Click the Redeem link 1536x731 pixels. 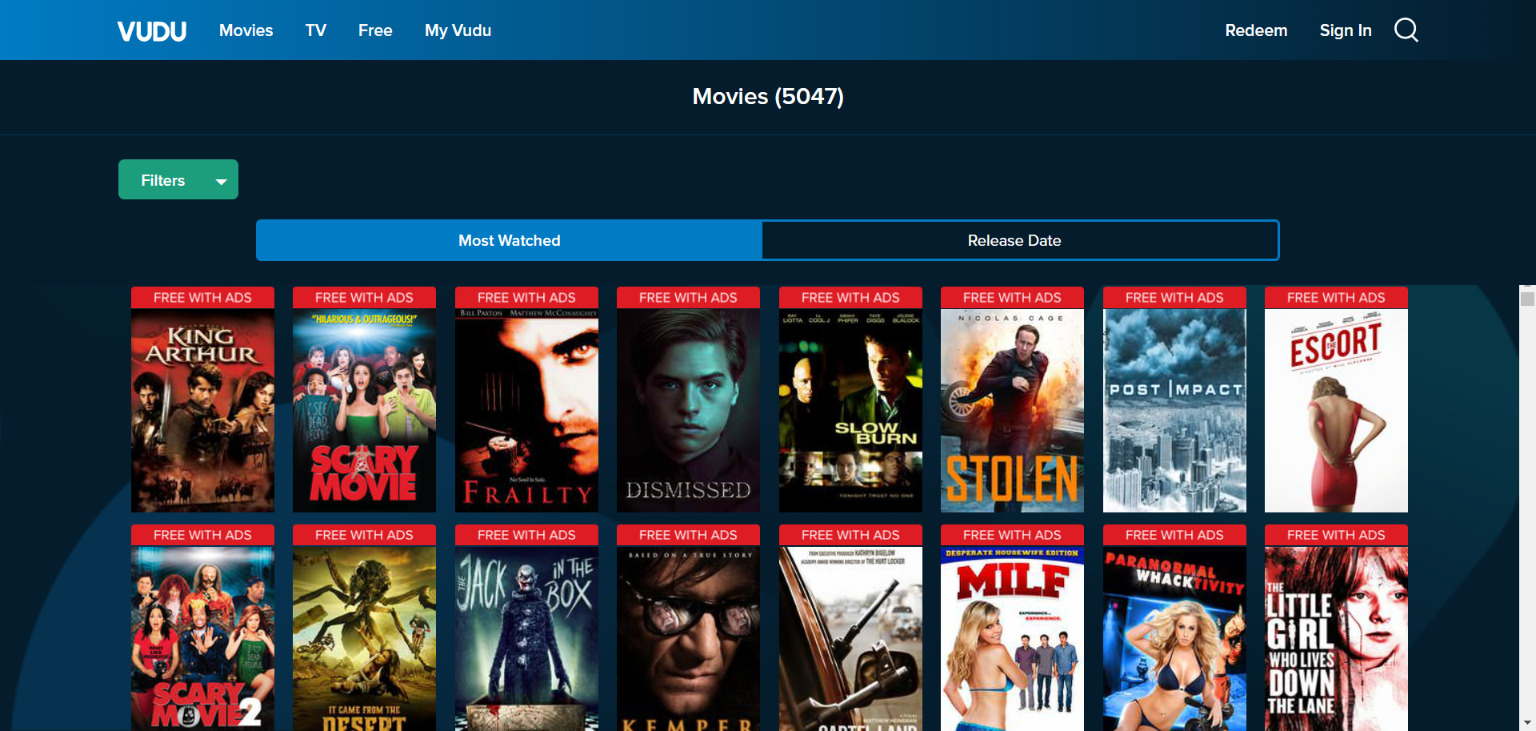click(1256, 30)
